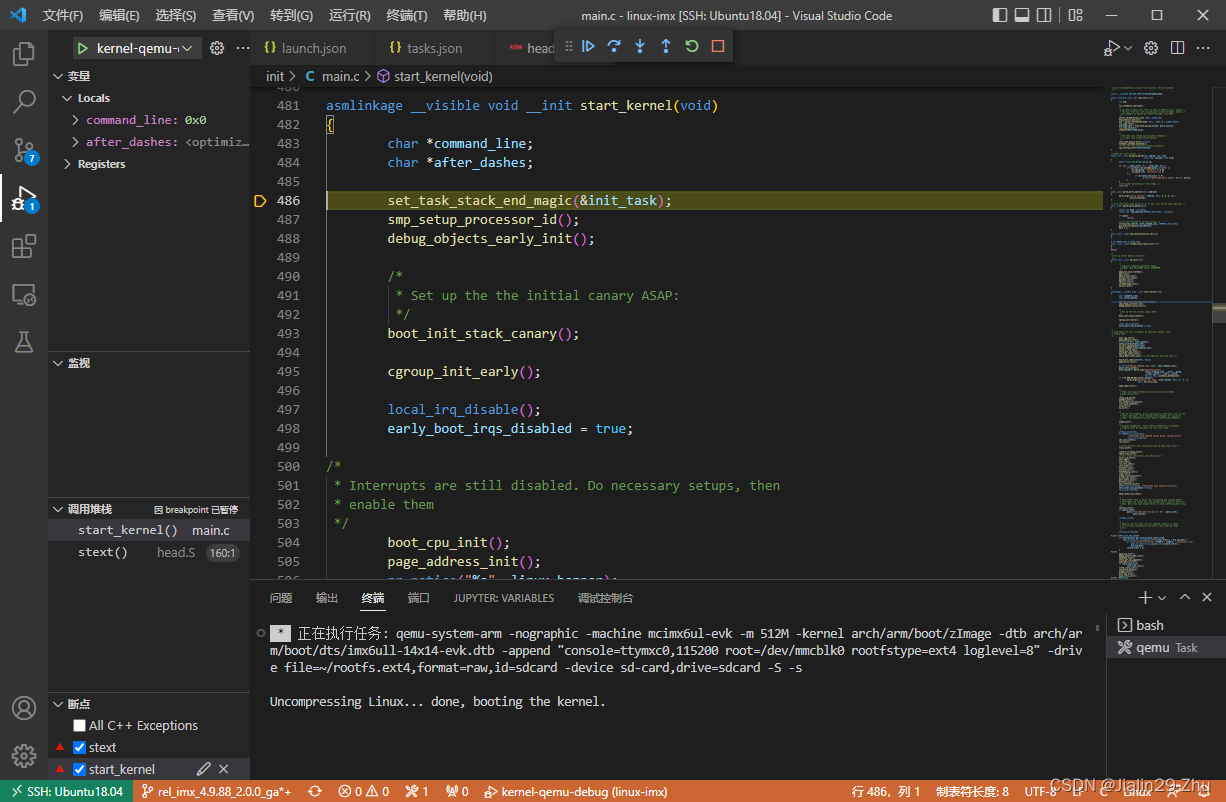The width and height of the screenshot is (1226, 802).
Task: Remove the start_kernel breakpoint
Action: click(224, 769)
